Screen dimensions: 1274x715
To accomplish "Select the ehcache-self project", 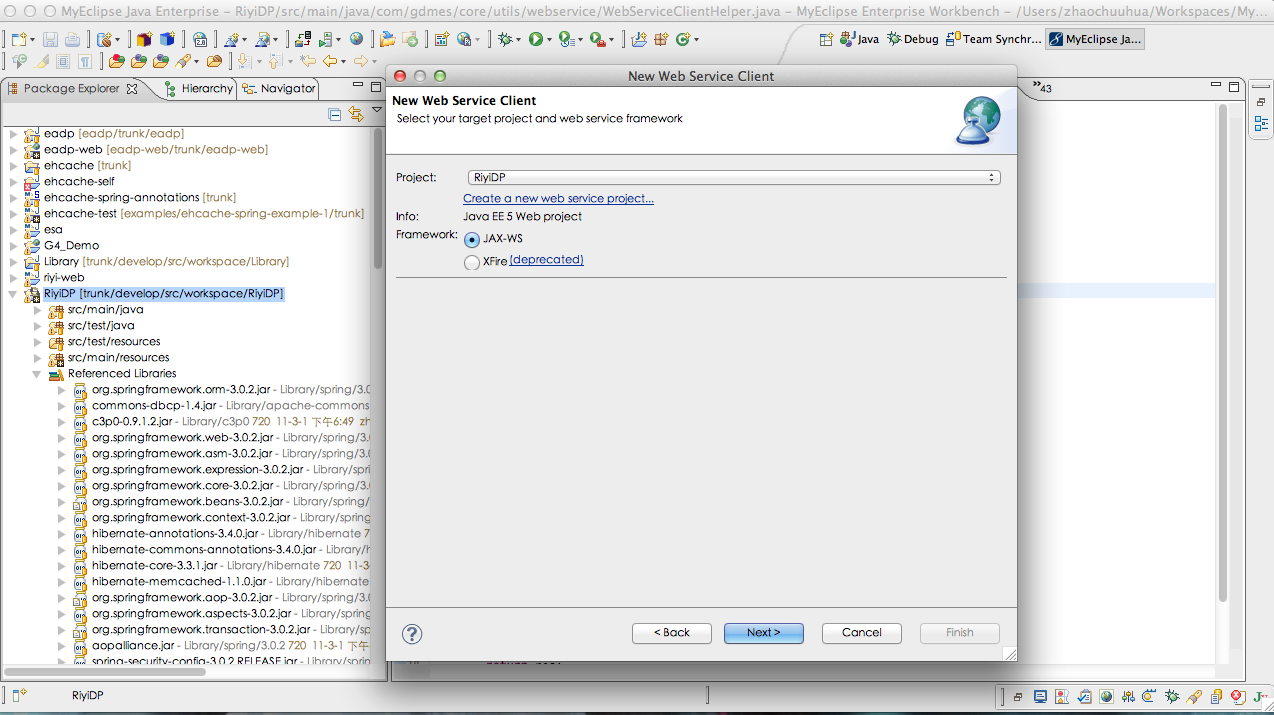I will tap(79, 182).
